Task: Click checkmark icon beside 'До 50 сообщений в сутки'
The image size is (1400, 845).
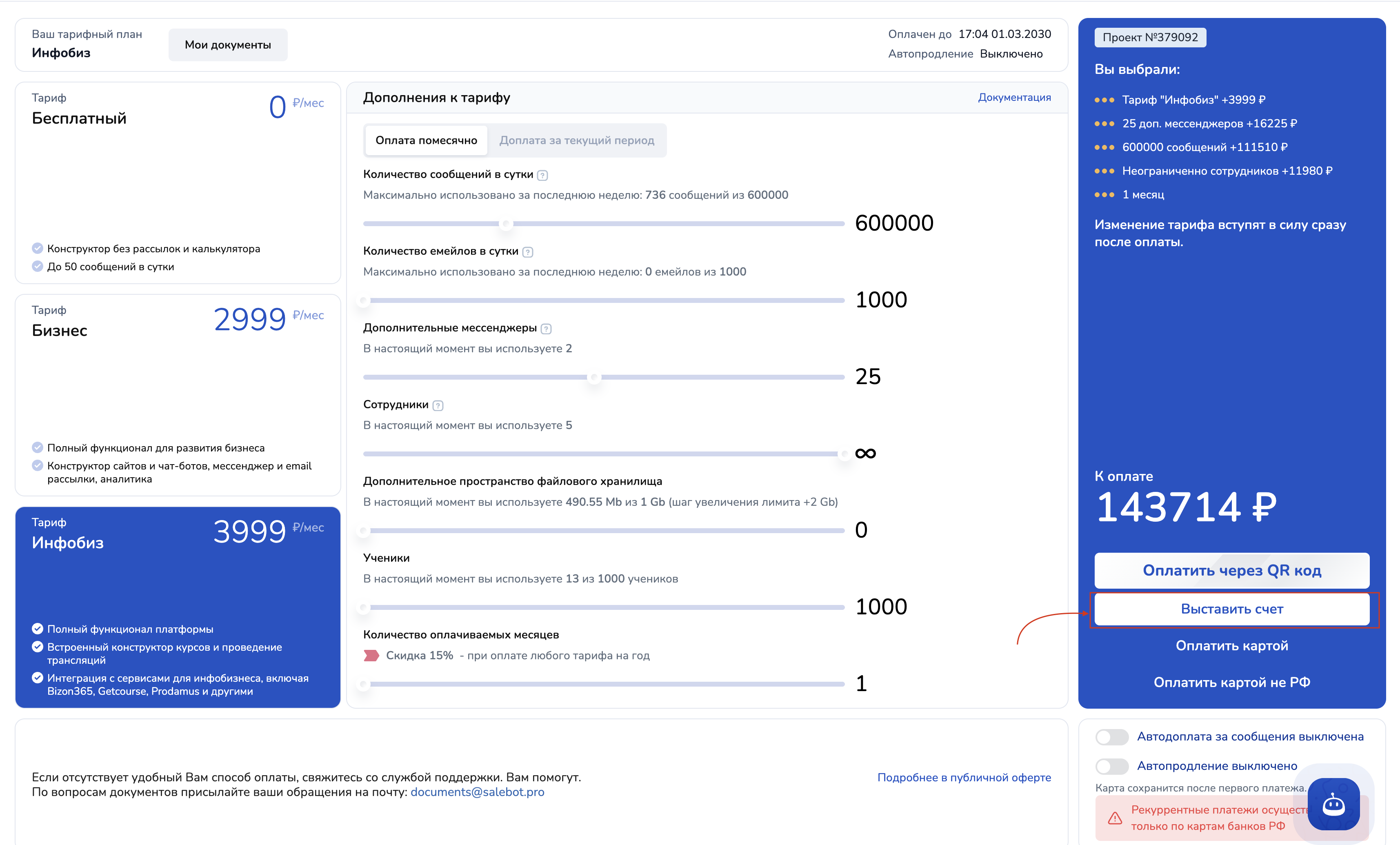Action: (x=38, y=267)
